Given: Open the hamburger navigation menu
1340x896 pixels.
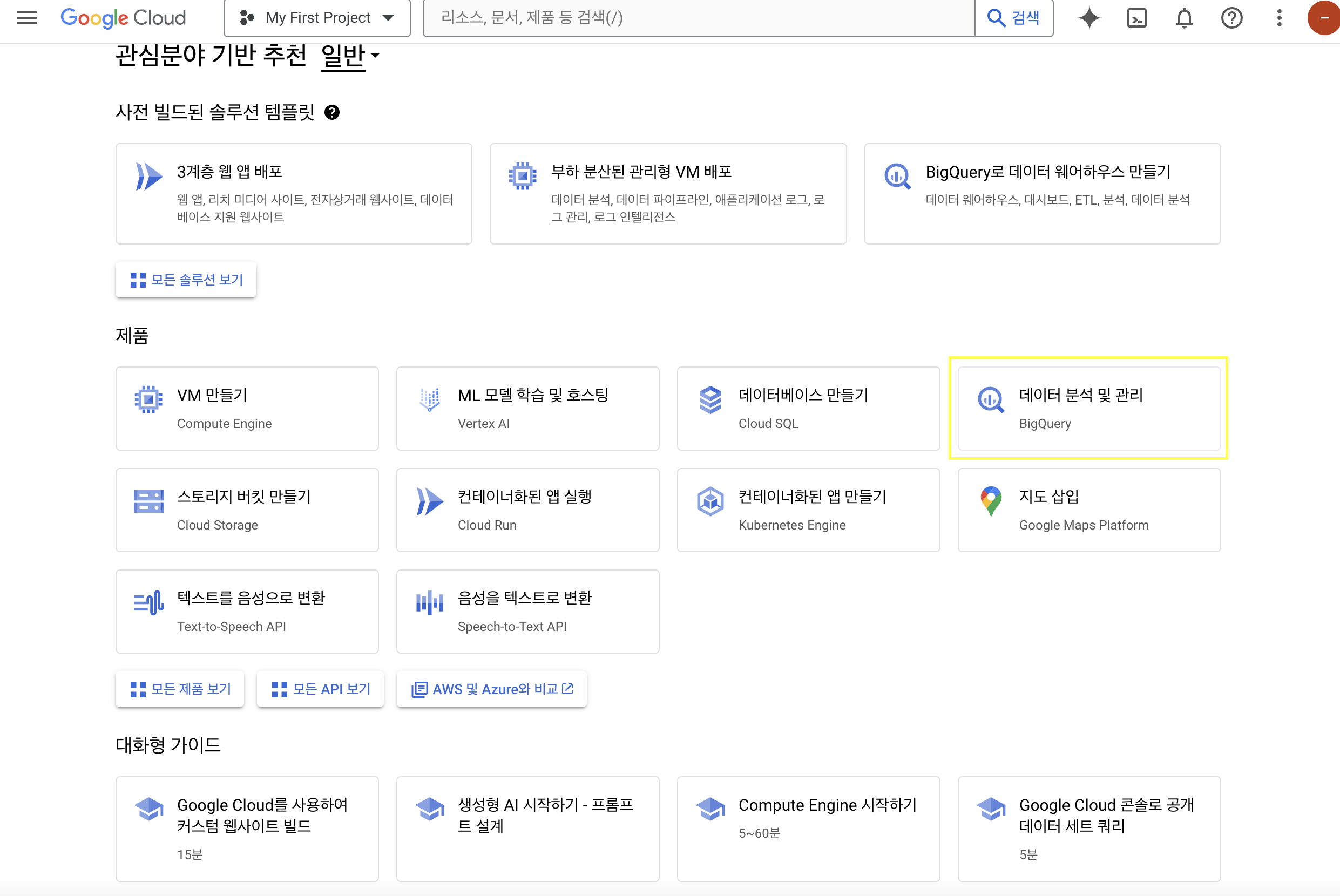Looking at the screenshot, I should click(27, 18).
